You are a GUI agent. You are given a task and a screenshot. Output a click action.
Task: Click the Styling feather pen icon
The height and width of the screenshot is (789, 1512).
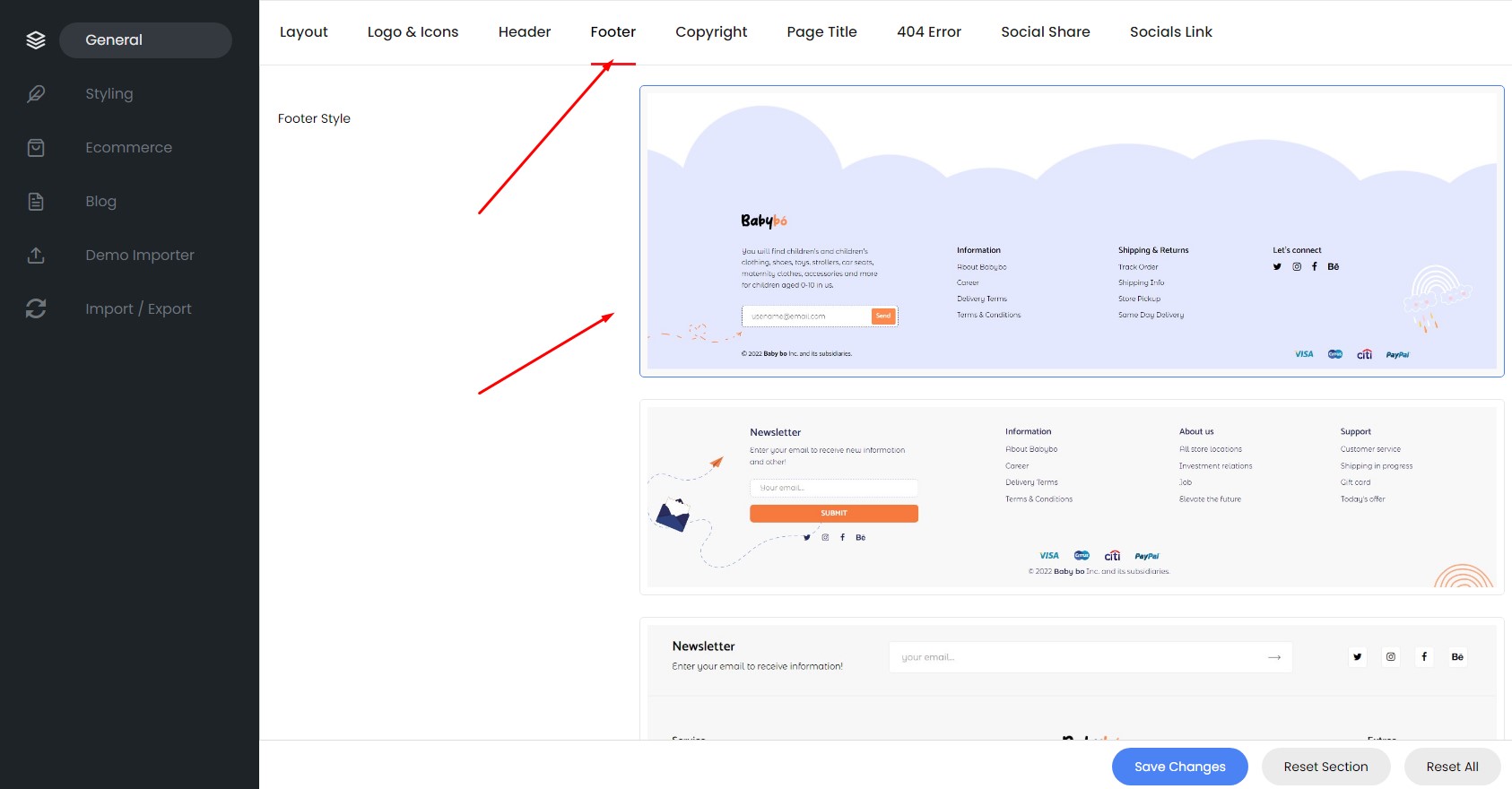click(x=36, y=94)
